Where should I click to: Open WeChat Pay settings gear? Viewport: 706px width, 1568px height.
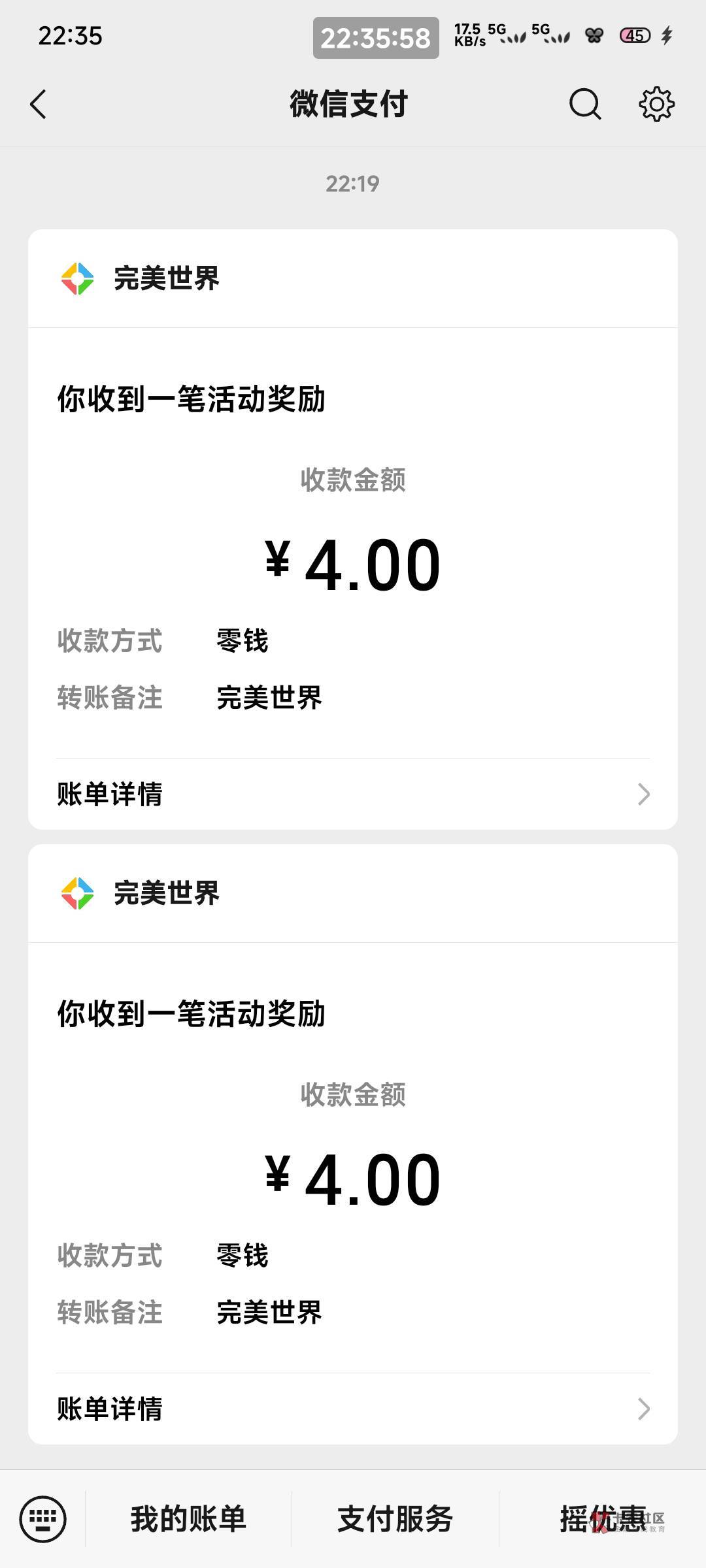click(x=656, y=105)
